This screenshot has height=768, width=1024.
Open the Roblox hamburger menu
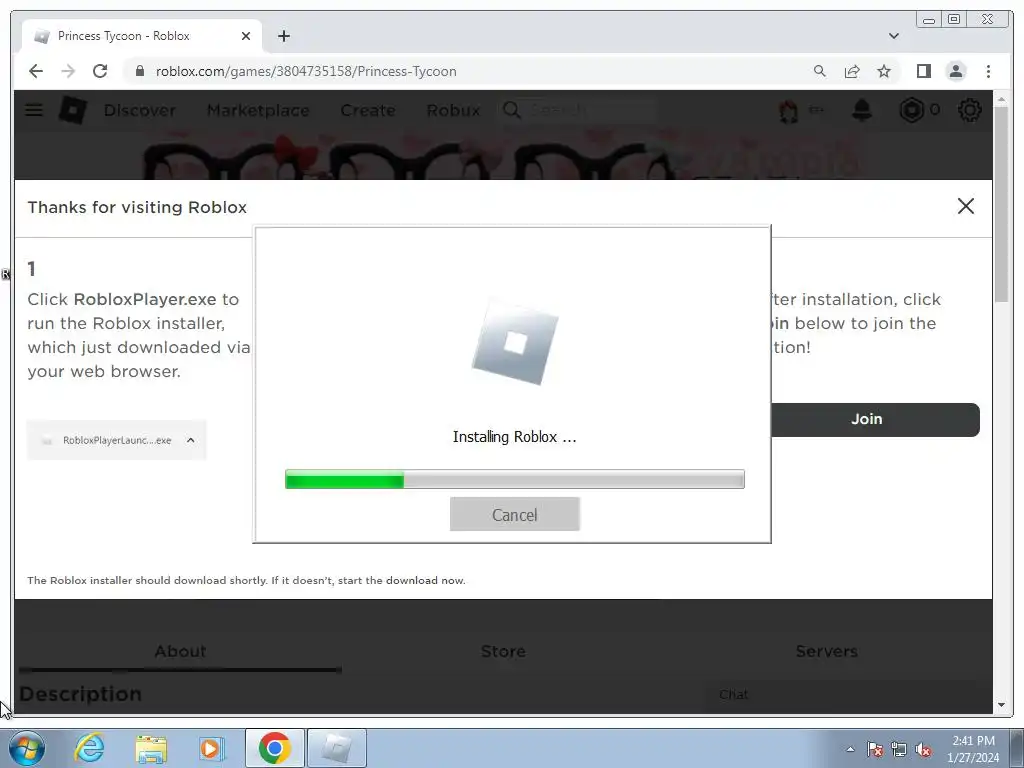pos(34,110)
